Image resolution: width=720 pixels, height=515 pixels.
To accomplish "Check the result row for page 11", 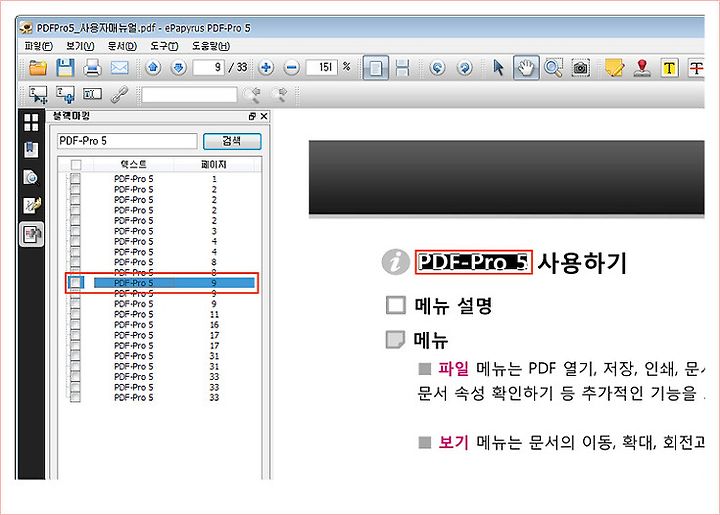I will pyautogui.click(x=75, y=314).
